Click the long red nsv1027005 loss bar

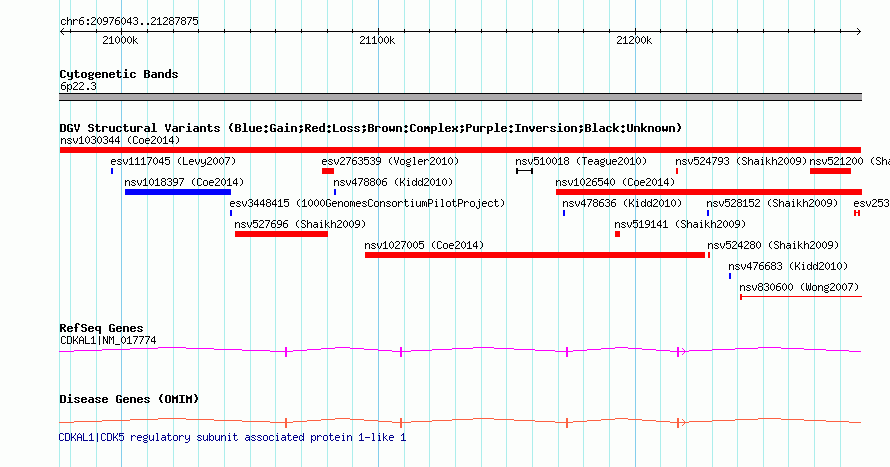(x=535, y=255)
